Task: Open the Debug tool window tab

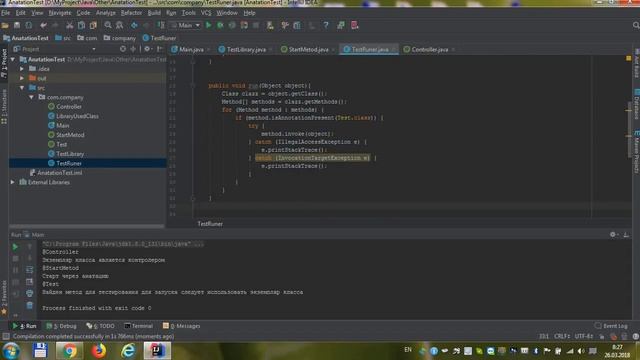Action: coord(62,326)
